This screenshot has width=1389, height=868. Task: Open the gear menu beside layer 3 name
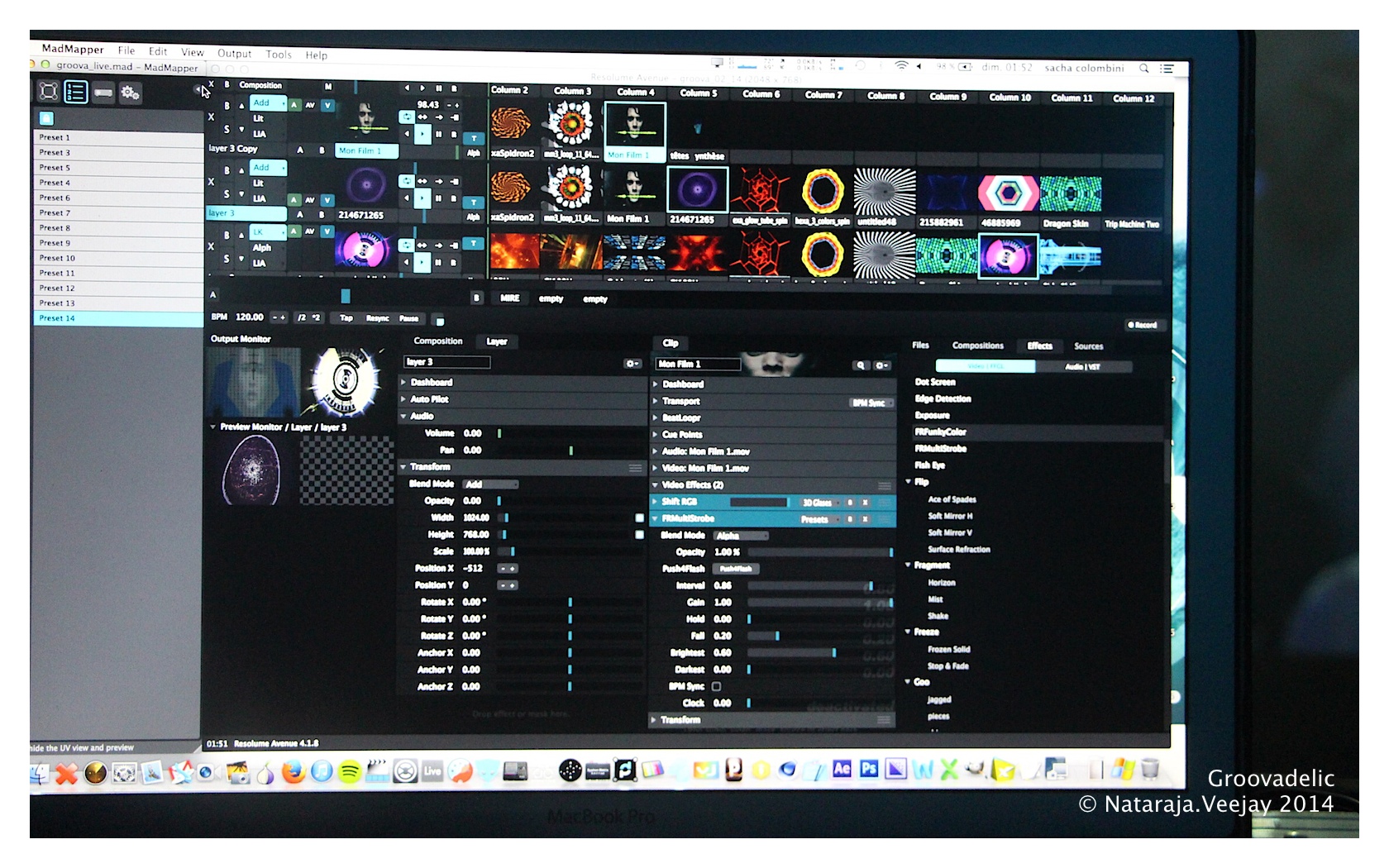click(632, 364)
